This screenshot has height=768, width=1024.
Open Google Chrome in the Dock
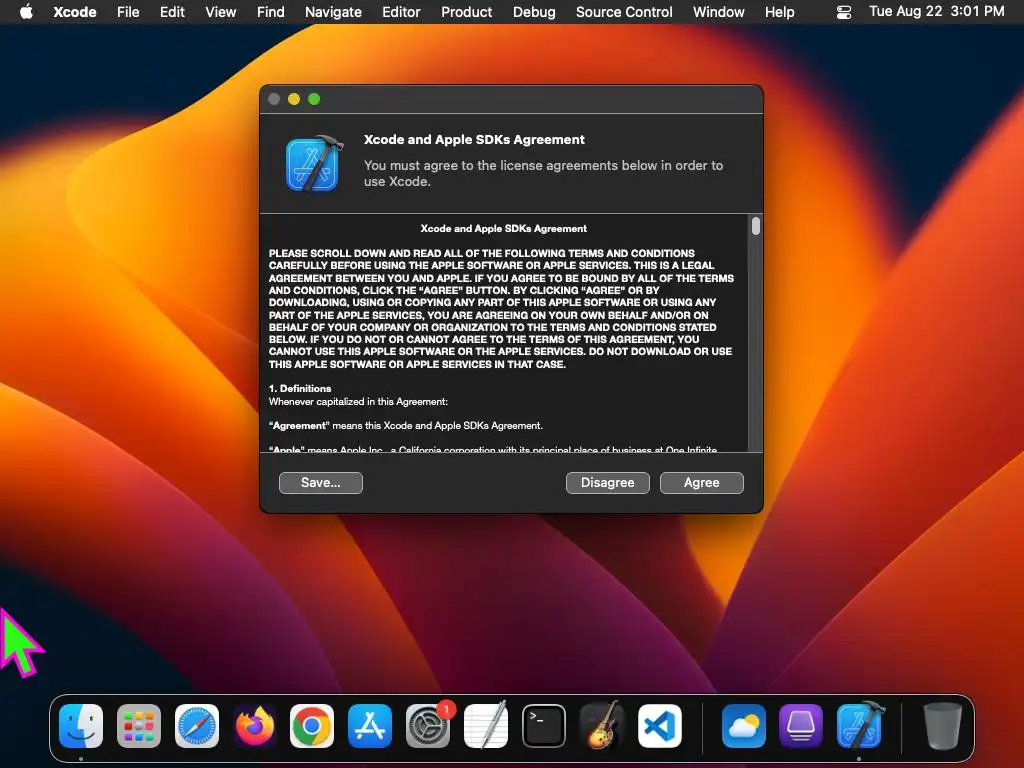[x=312, y=726]
